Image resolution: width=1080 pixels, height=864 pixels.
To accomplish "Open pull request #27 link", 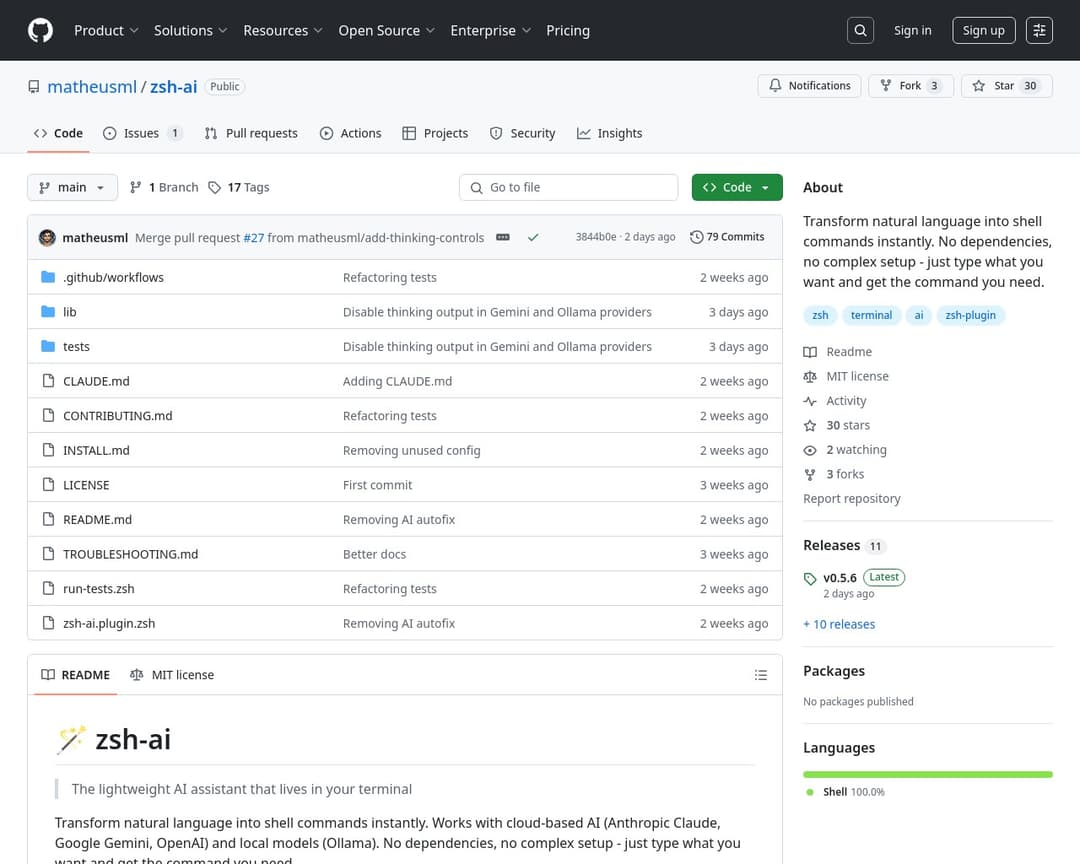I will point(253,238).
